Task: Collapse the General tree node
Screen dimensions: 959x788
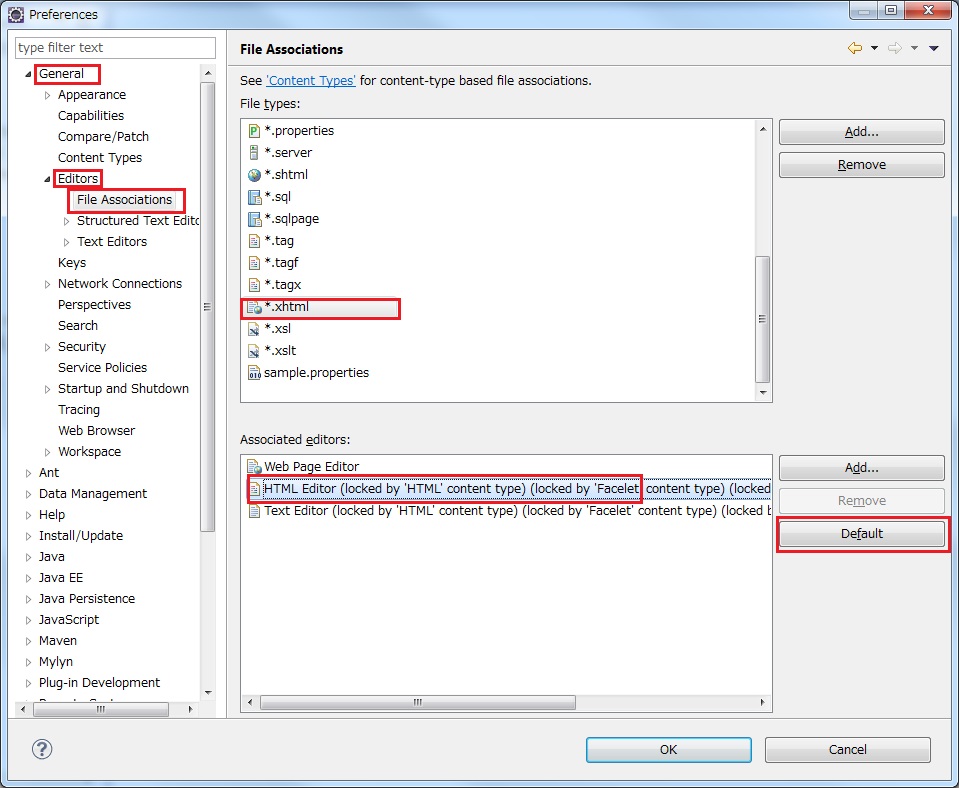Action: [x=28, y=74]
